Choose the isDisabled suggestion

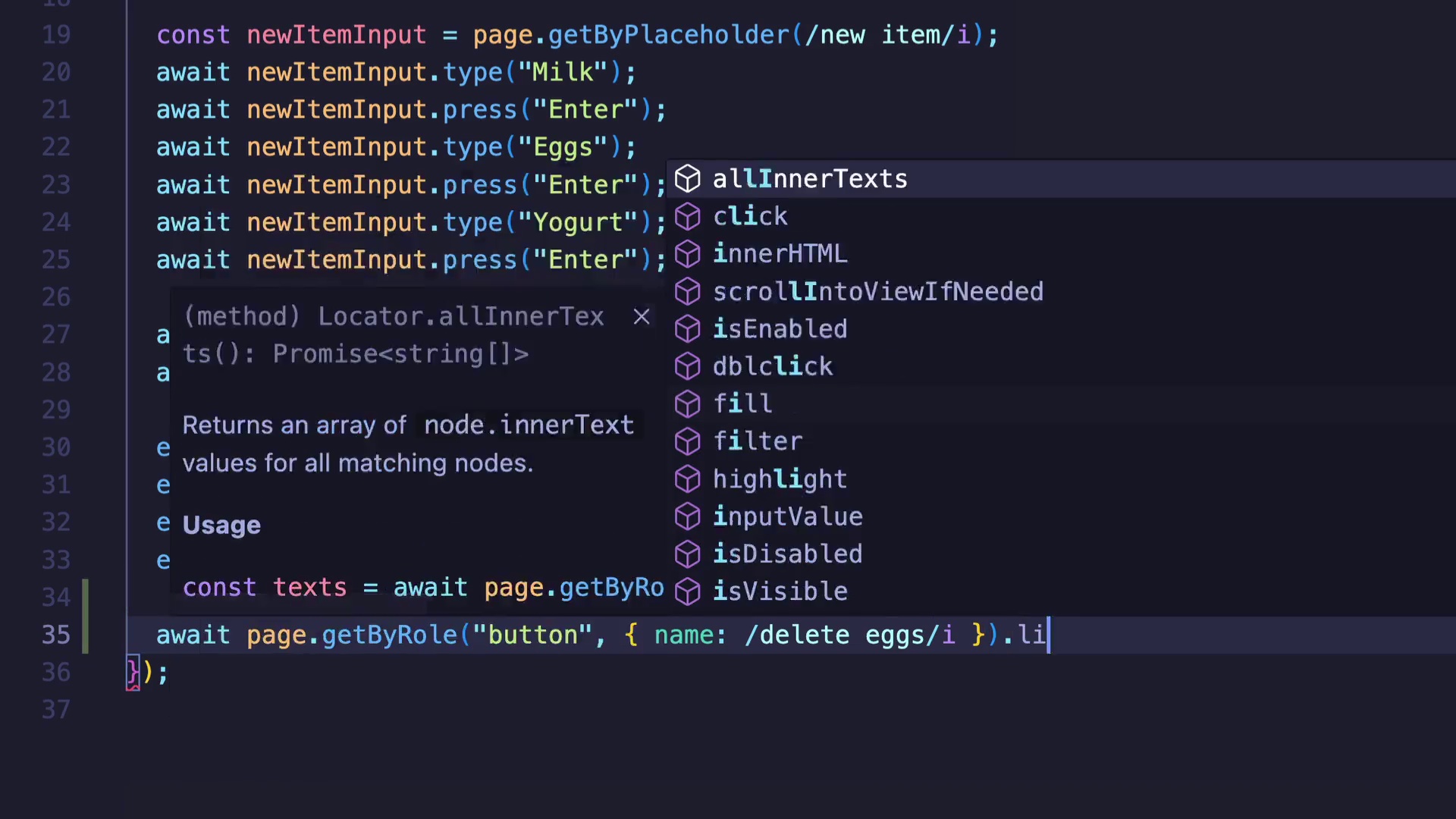[1061, 554]
